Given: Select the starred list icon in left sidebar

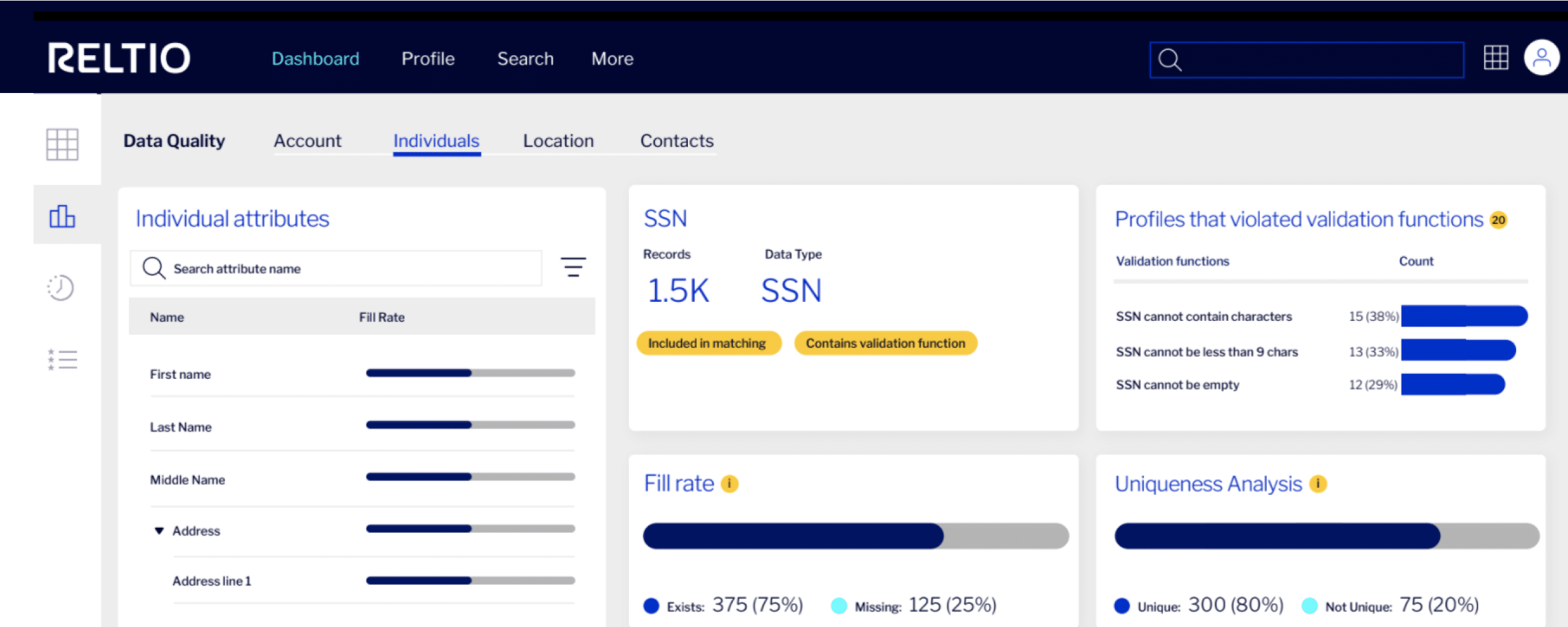Looking at the screenshot, I should pyautogui.click(x=61, y=359).
